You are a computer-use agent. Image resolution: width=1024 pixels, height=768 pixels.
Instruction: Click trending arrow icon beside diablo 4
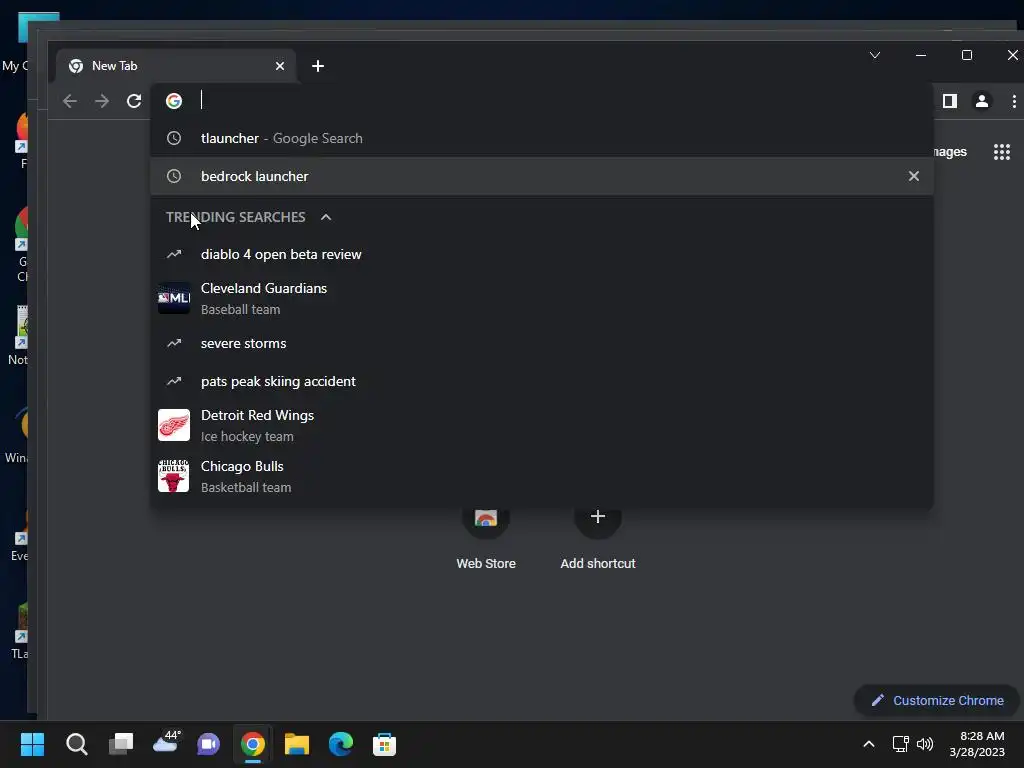click(x=174, y=254)
